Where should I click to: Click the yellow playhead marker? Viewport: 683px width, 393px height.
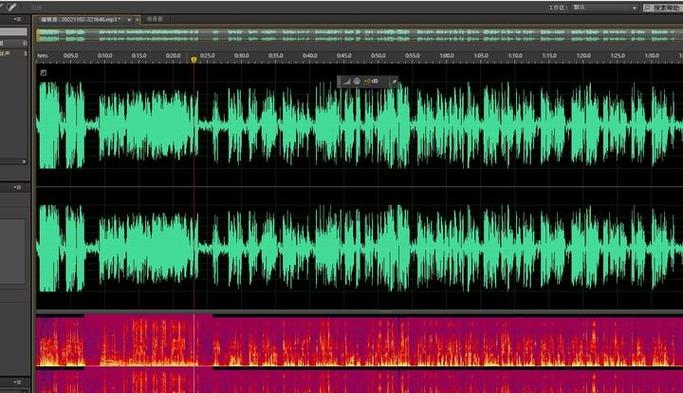[194, 60]
